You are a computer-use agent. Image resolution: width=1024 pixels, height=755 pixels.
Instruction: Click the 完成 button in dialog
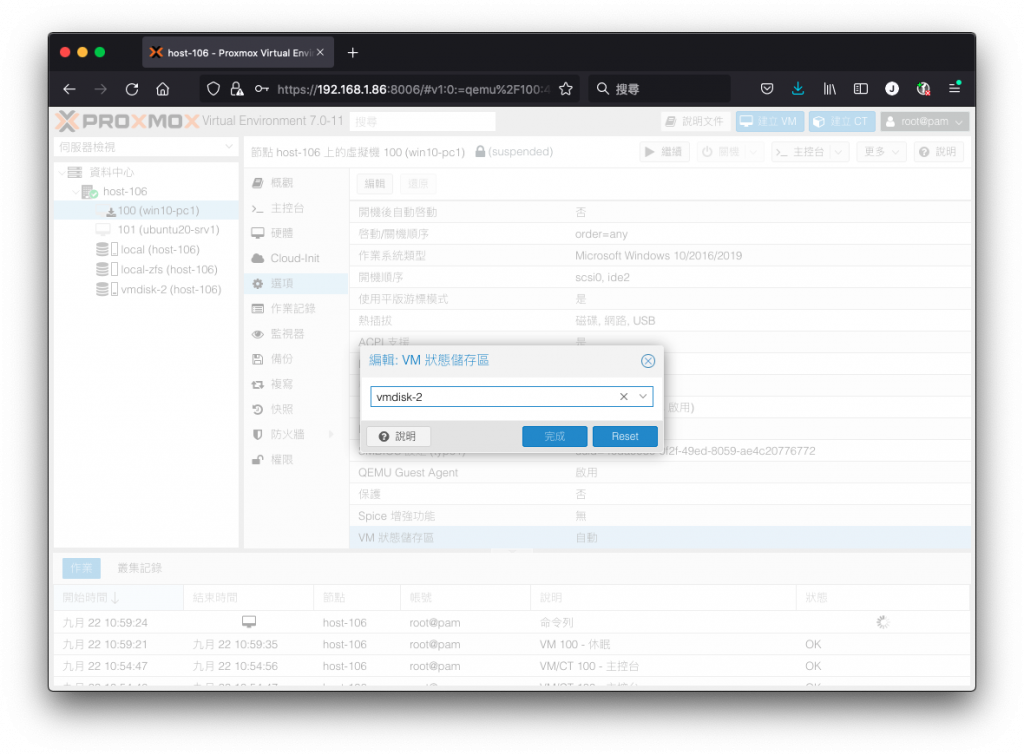click(554, 436)
